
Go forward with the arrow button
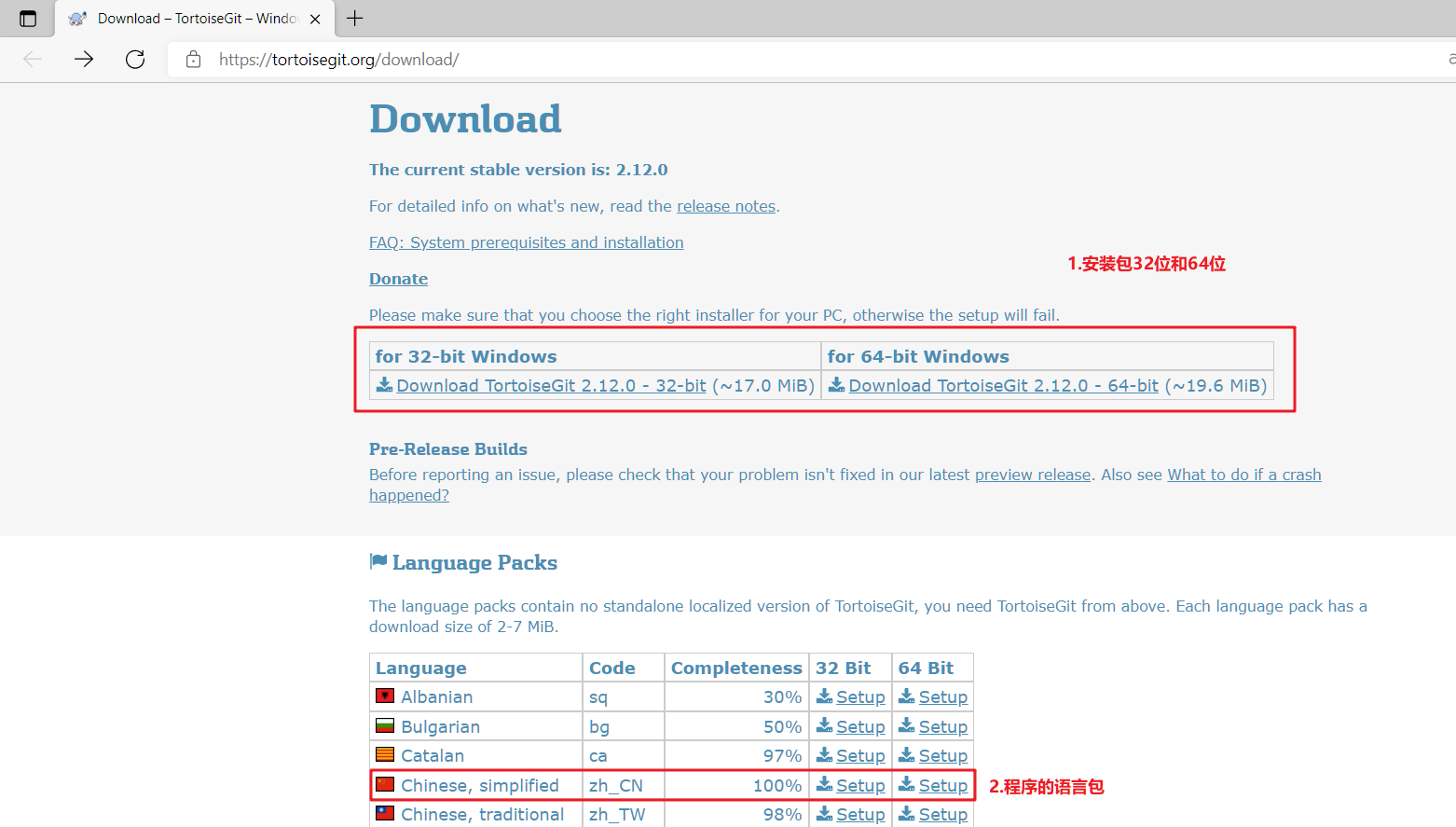tap(84, 60)
